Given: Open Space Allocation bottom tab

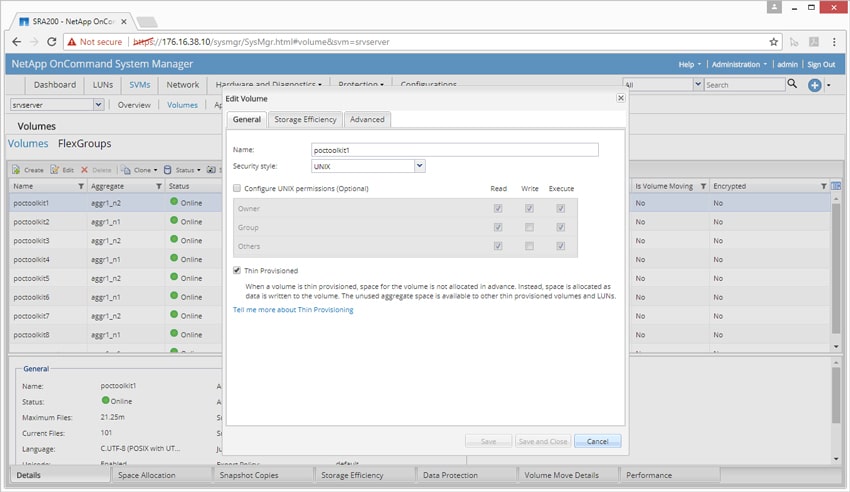Looking at the screenshot, I should tap(162, 475).
